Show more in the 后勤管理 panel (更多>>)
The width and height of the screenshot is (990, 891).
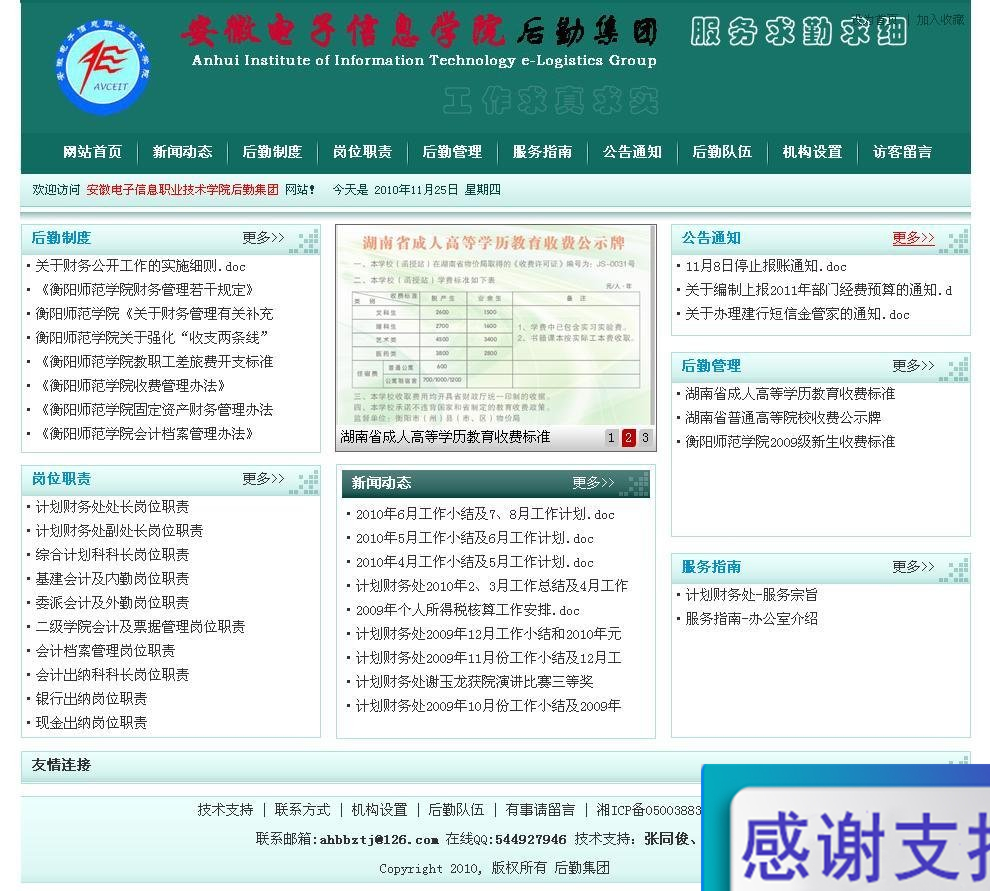(913, 366)
